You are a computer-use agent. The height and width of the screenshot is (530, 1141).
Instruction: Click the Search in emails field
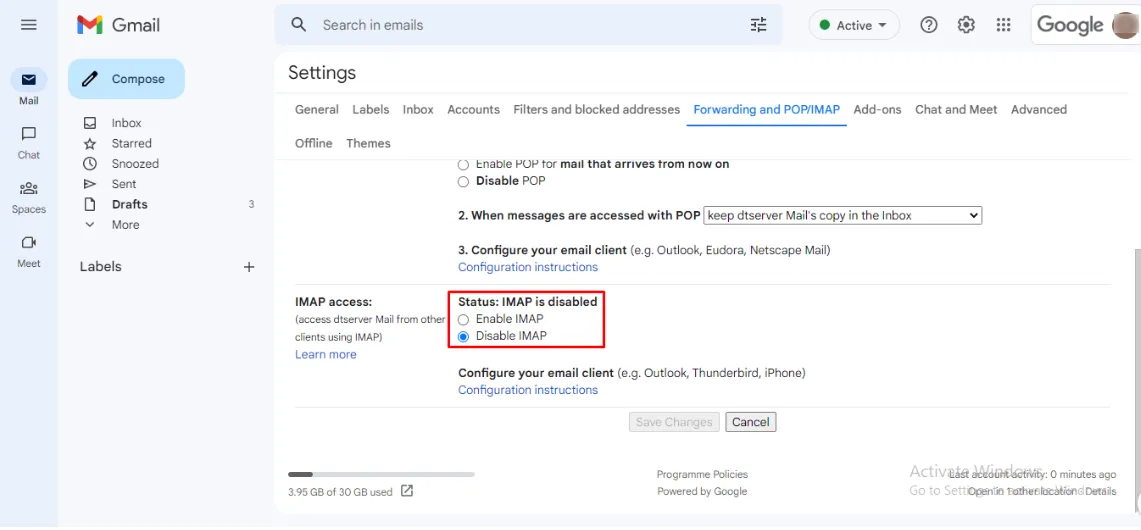(520, 25)
